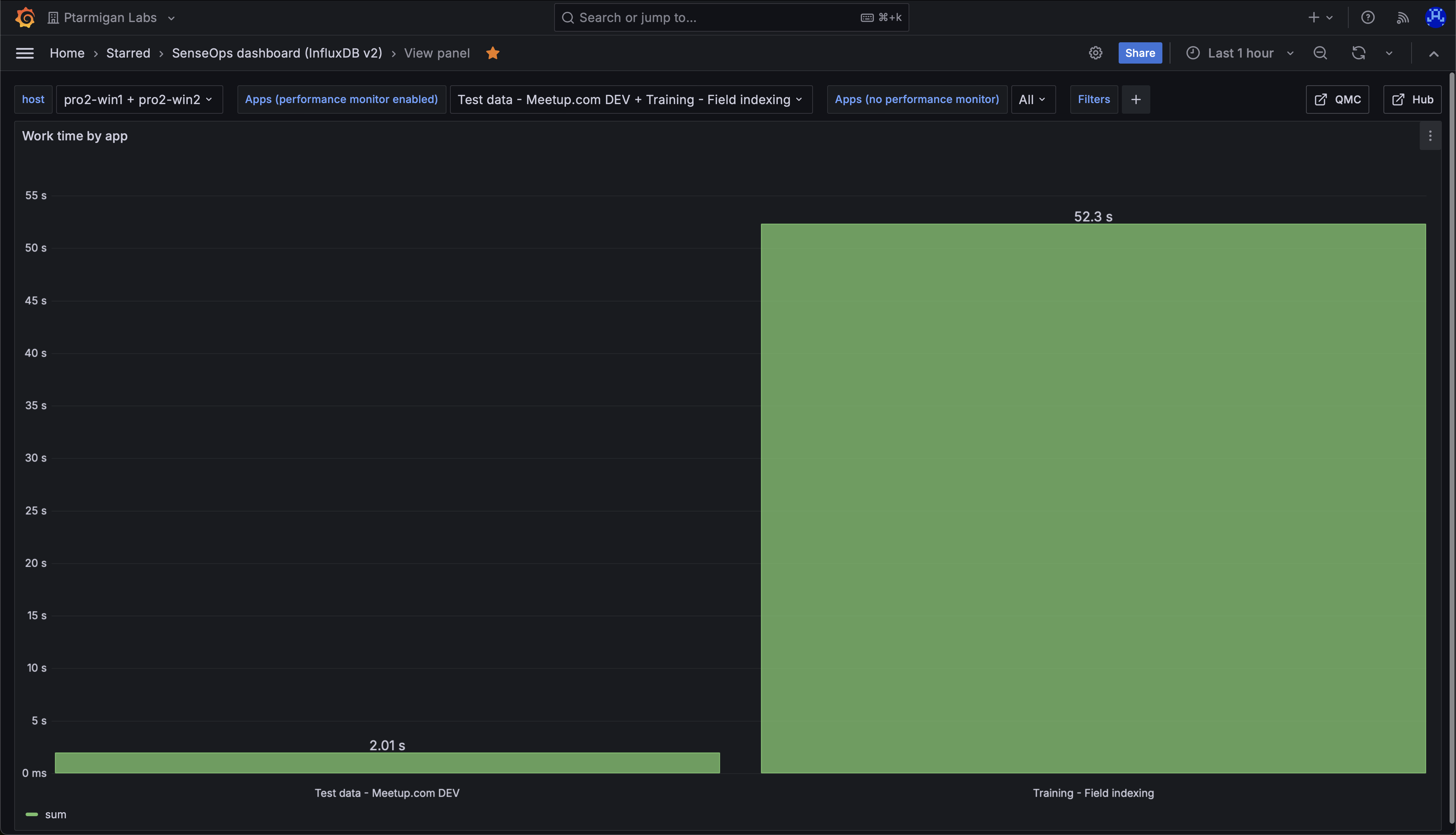Click the Grafana logo icon
The width and height of the screenshot is (1456, 835).
(25, 17)
